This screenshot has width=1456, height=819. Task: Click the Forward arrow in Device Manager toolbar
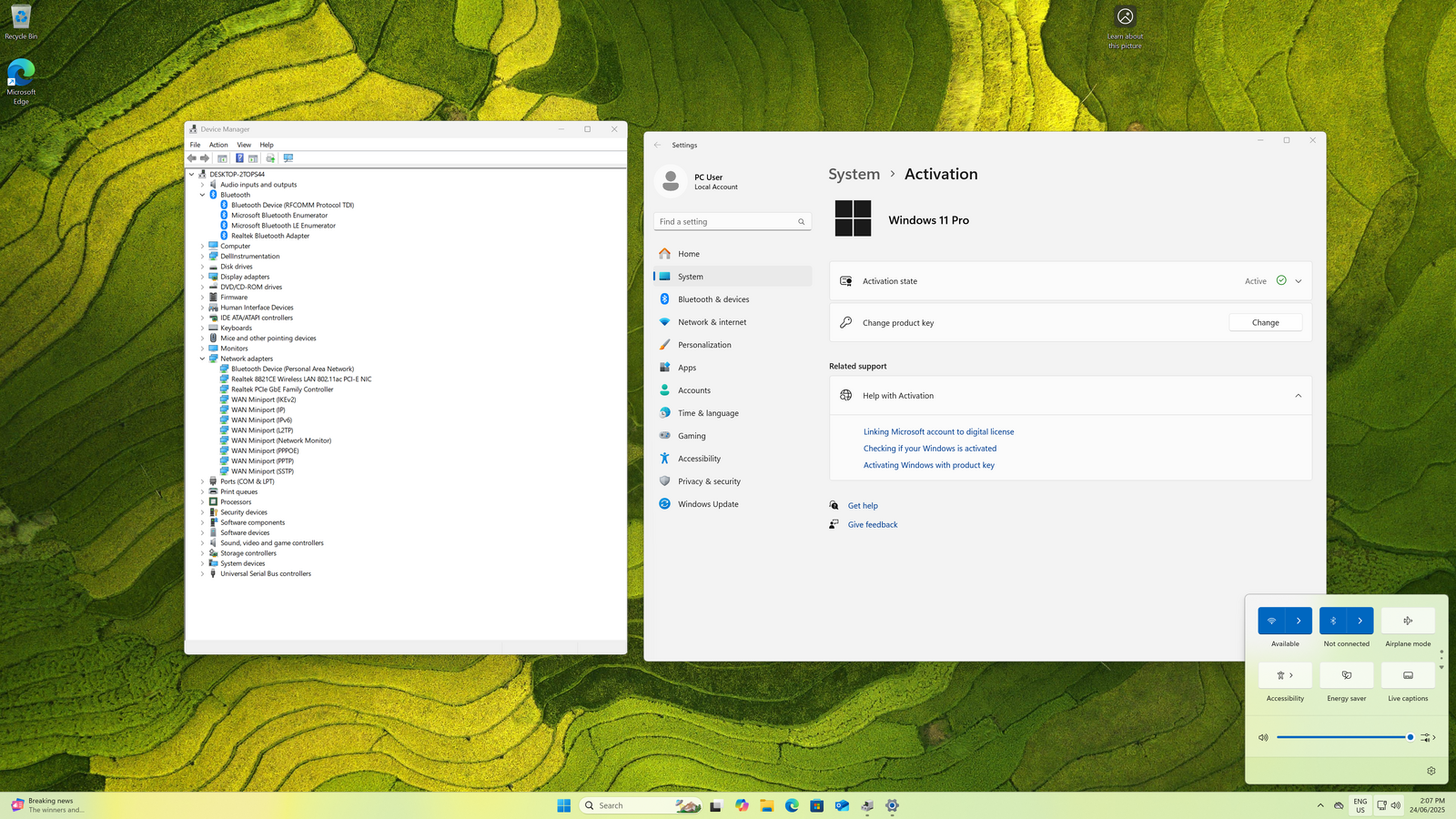point(205,158)
